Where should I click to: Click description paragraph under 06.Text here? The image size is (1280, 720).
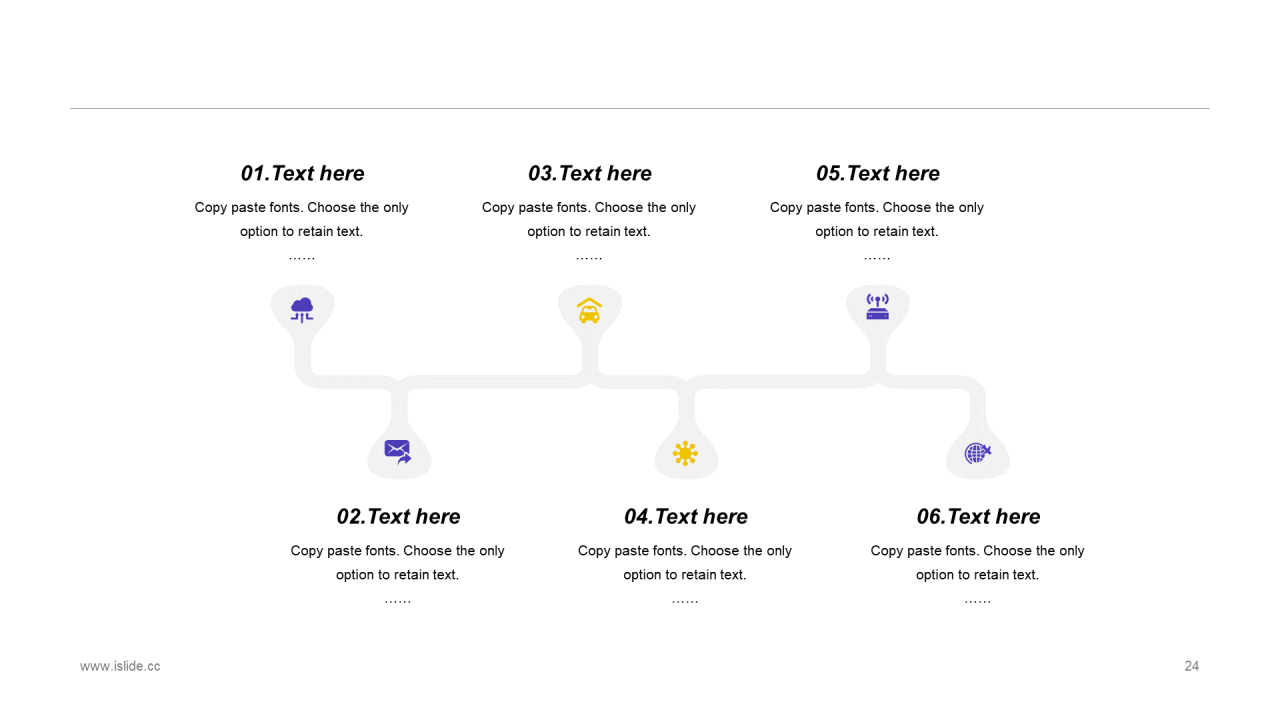click(x=978, y=575)
